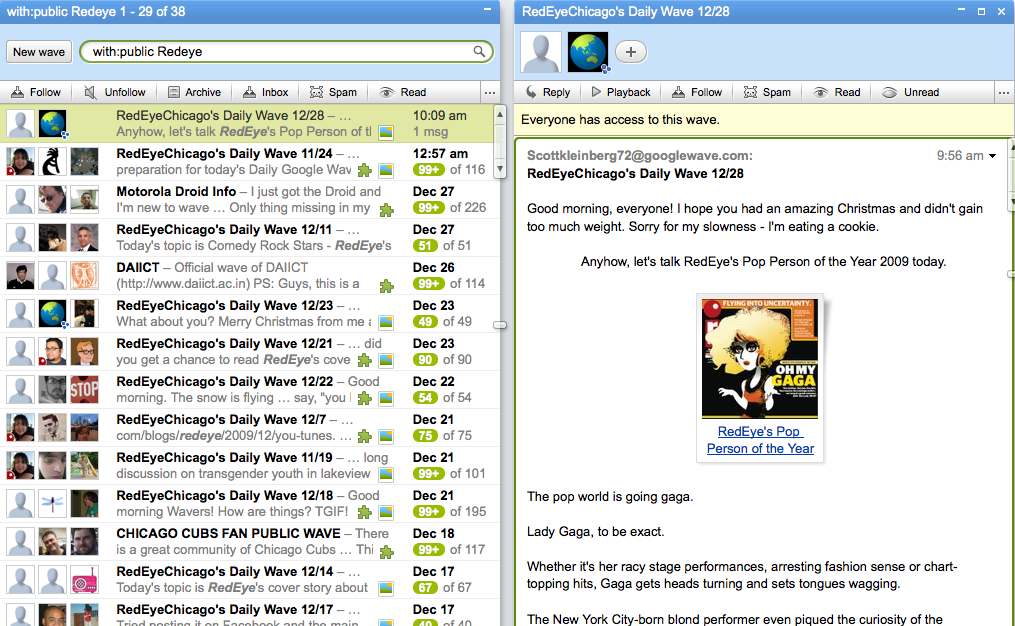The image size is (1015, 626).
Task: Click the pink radio avatar on Daily Wave 12/14
Action: [84, 580]
